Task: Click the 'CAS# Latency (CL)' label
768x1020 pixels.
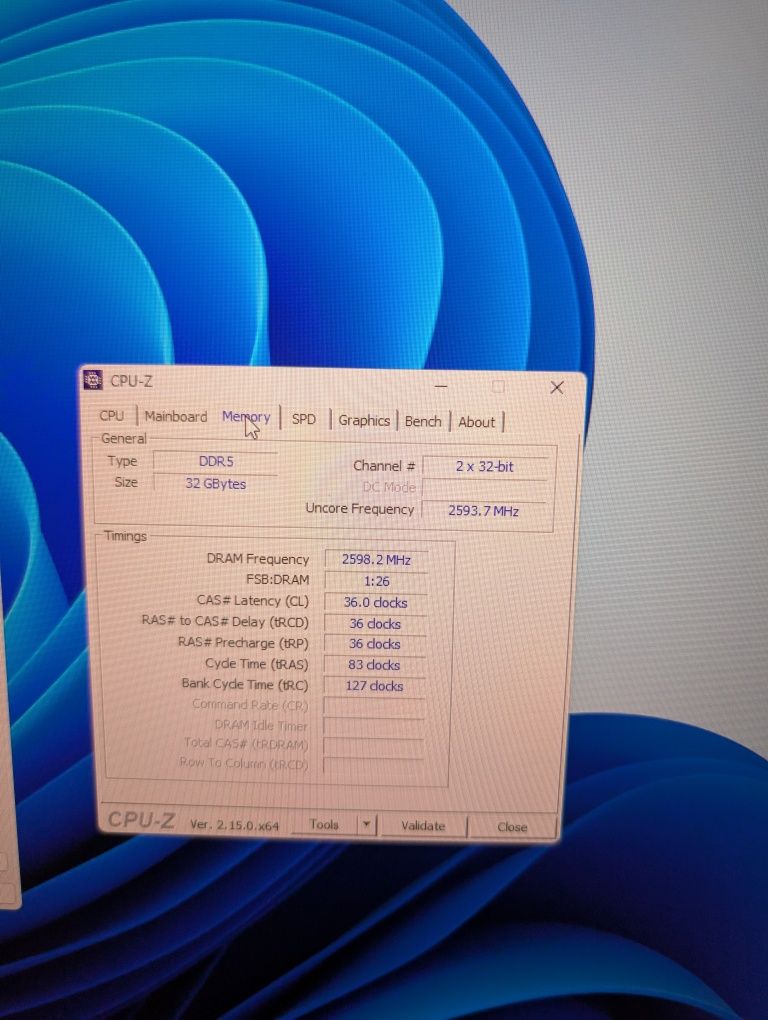Action: coord(252,600)
